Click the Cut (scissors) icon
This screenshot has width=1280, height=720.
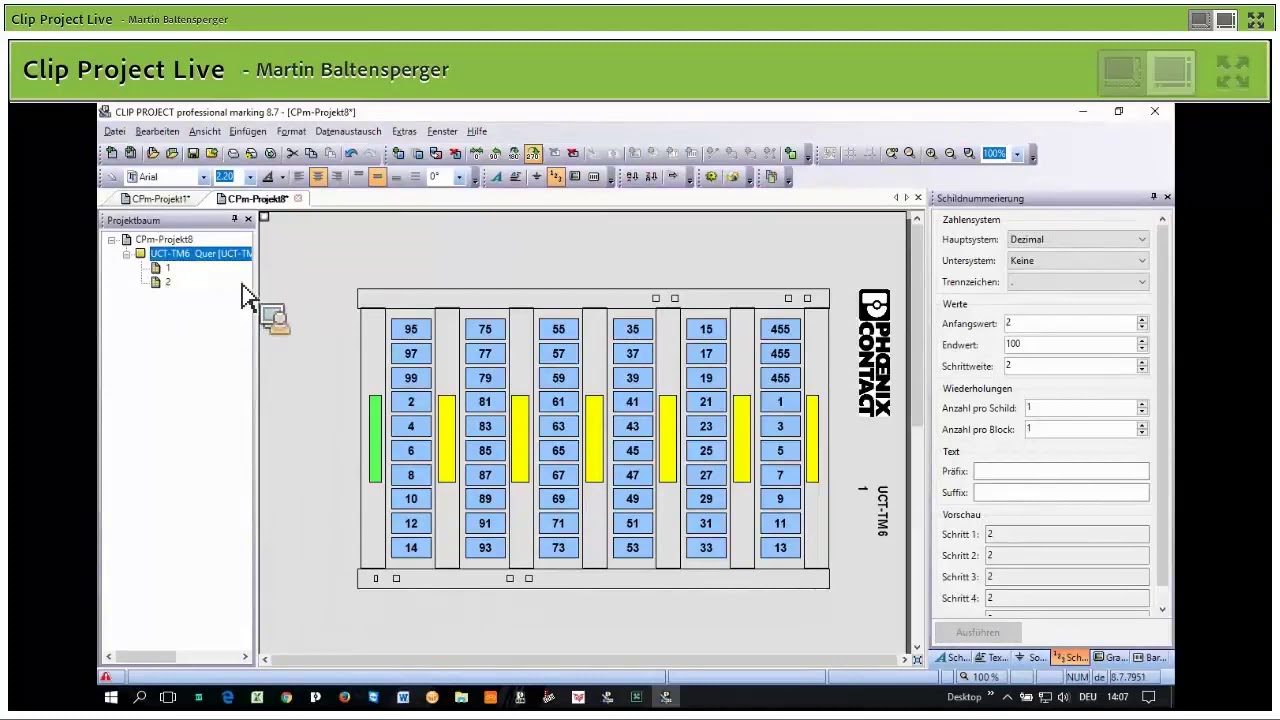(x=292, y=153)
